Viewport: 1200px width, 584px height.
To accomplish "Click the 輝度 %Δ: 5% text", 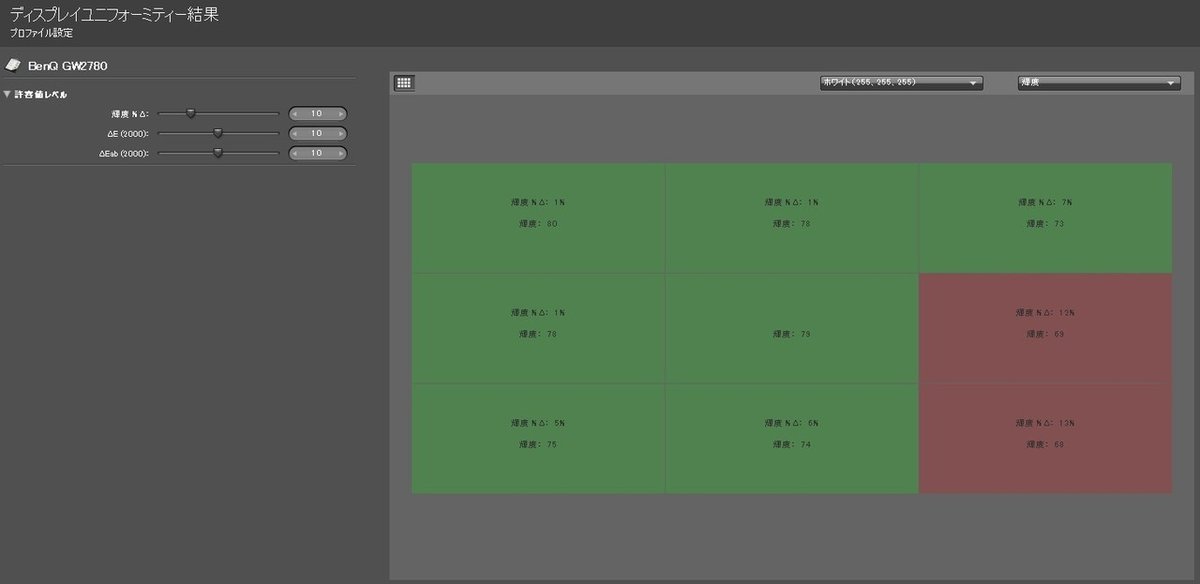I will 538,422.
